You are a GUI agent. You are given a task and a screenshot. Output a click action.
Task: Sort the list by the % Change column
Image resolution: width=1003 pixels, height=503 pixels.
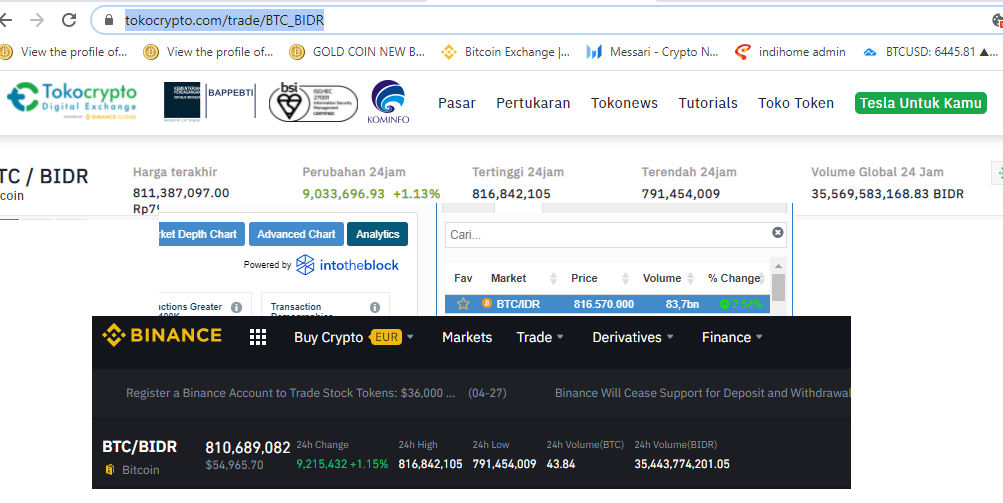click(x=737, y=278)
